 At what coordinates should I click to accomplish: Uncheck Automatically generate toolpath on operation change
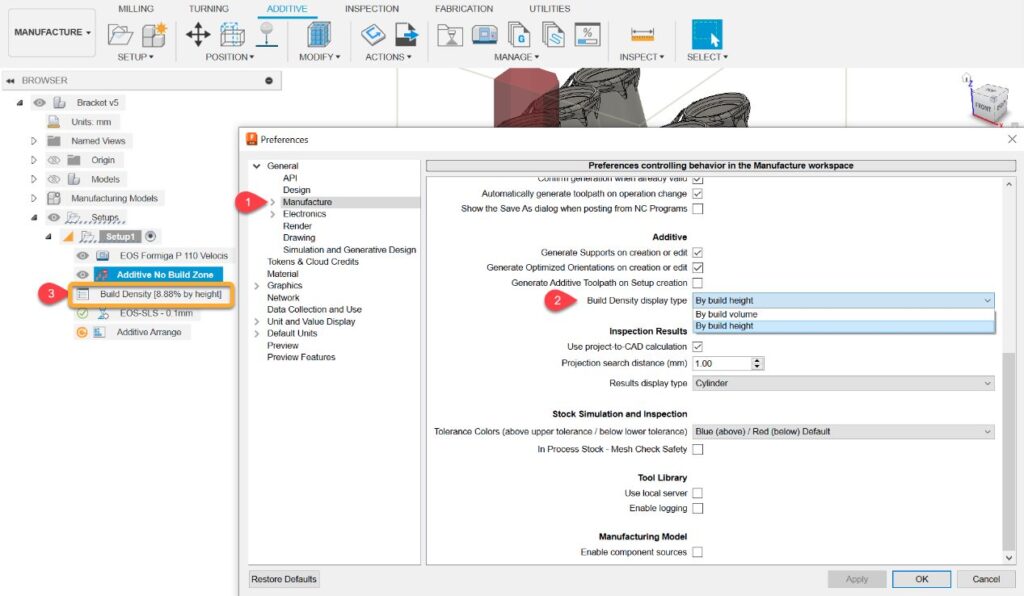click(x=697, y=194)
